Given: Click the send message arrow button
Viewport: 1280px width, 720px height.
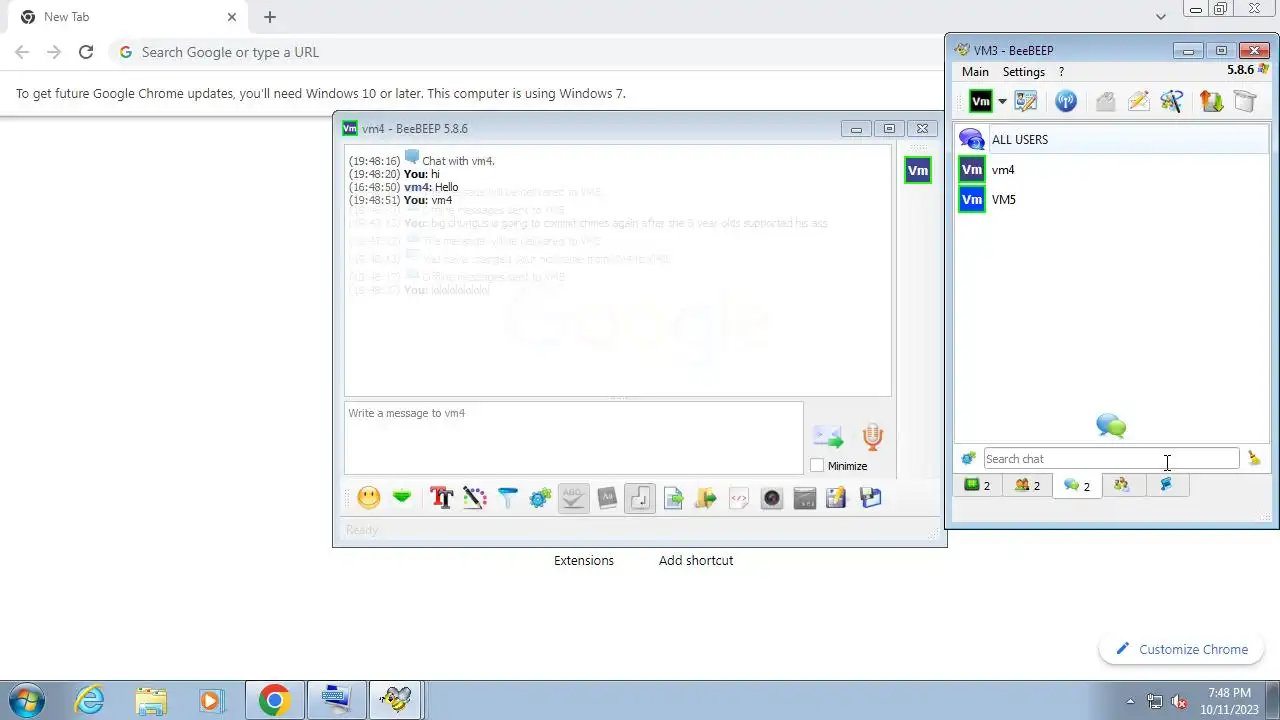Looking at the screenshot, I should click(828, 437).
